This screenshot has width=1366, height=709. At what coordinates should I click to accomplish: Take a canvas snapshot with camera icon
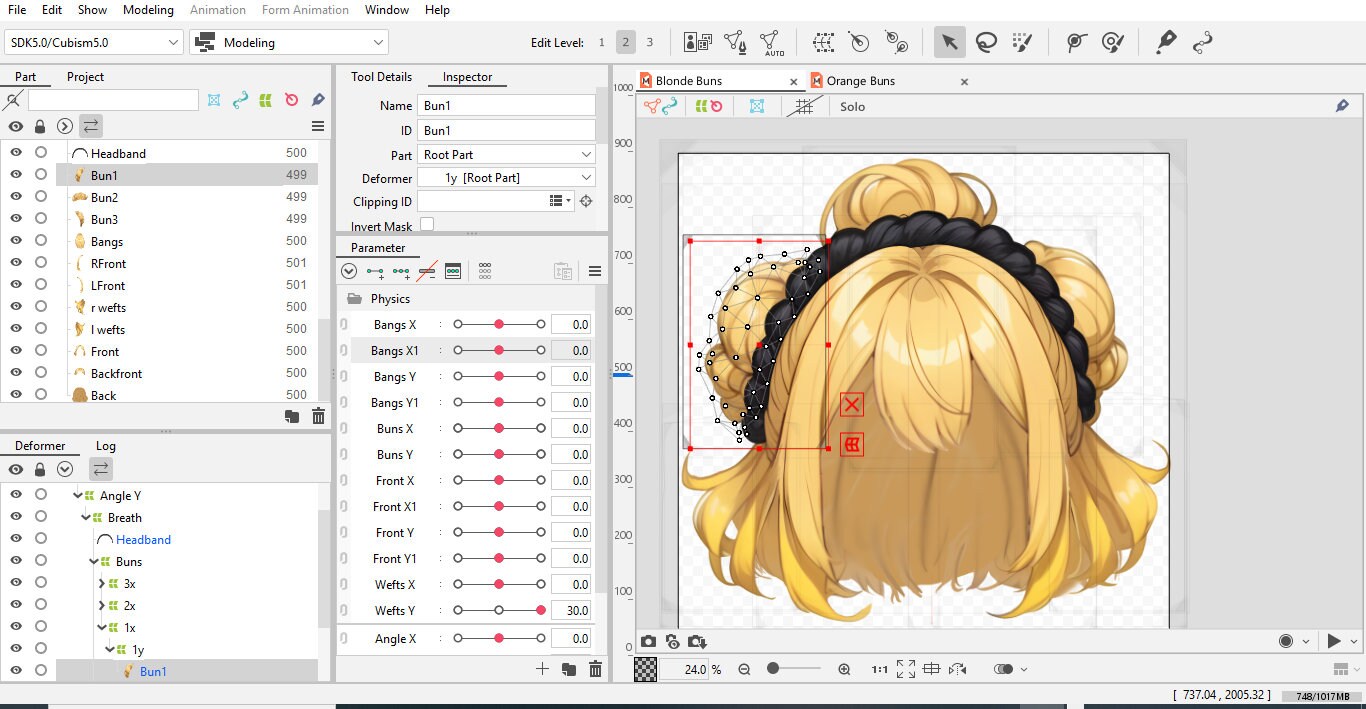649,641
